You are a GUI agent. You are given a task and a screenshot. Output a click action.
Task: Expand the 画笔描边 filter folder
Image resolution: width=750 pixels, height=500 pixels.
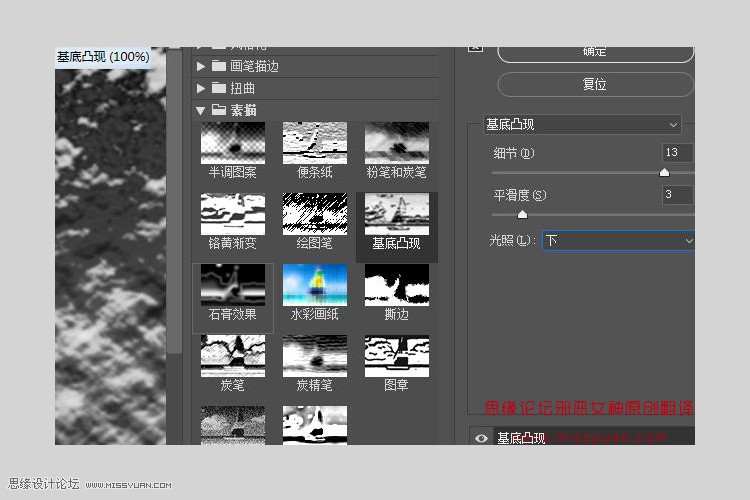click(201, 66)
